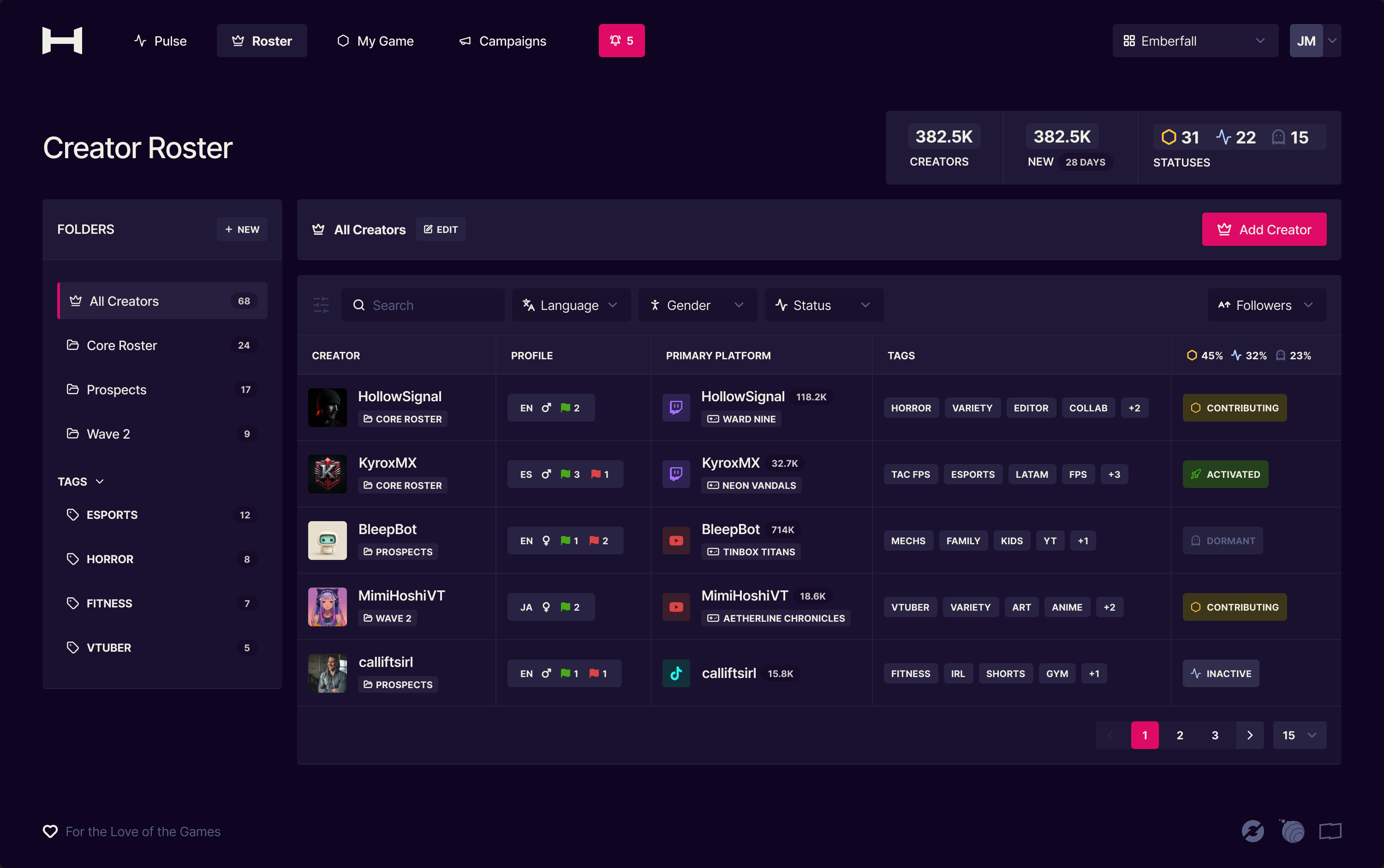Open the Gender filter dropdown
This screenshot has width=1384, height=868.
[x=697, y=305]
